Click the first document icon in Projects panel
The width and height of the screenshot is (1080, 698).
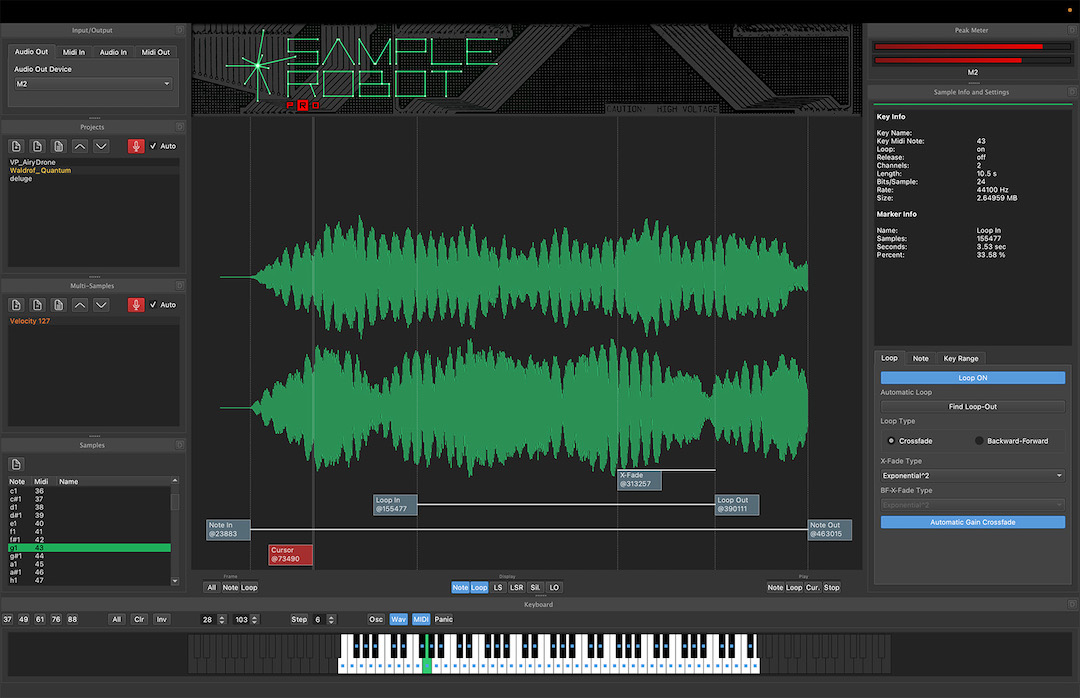pyautogui.click(x=16, y=146)
